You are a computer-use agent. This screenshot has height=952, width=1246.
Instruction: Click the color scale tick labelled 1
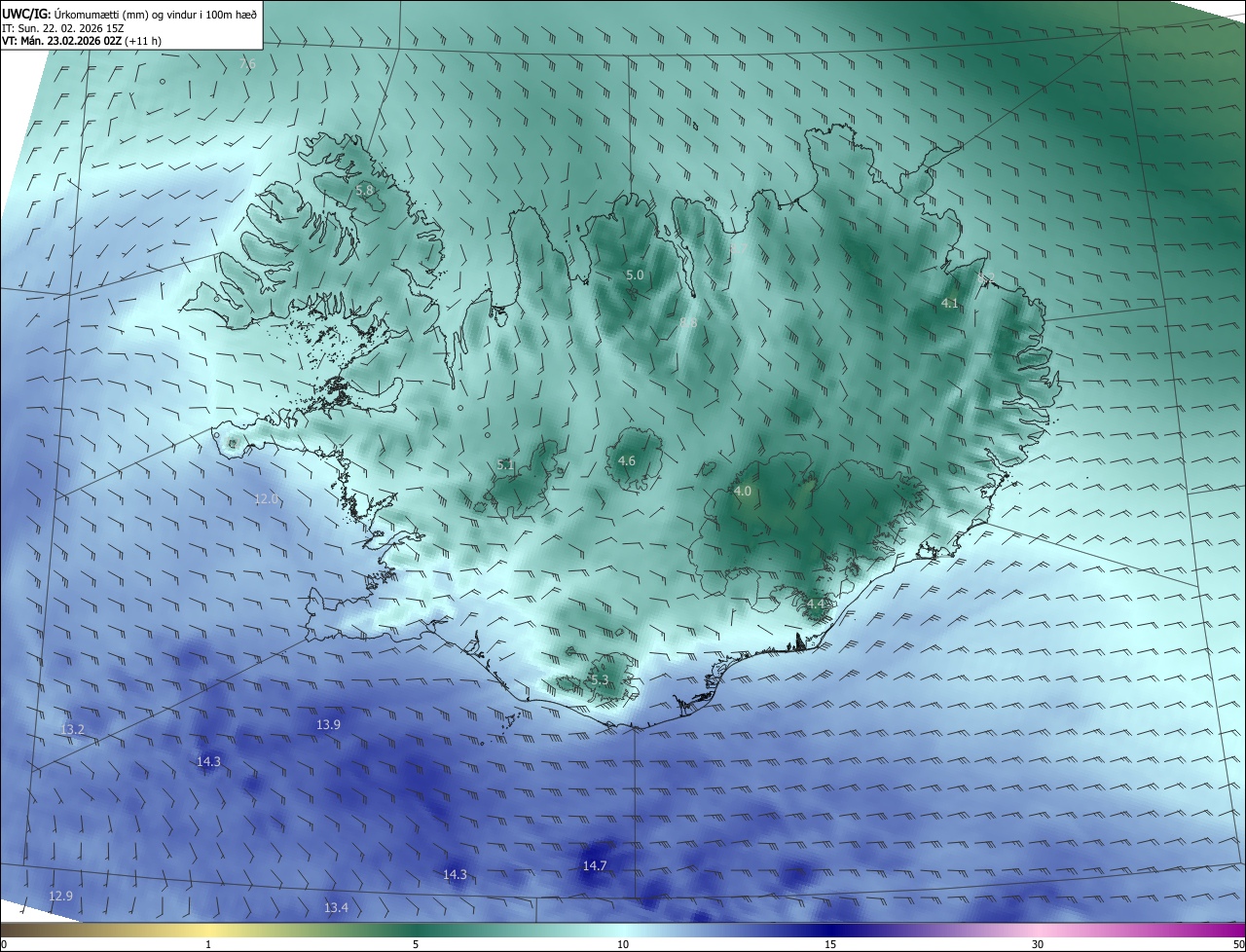(x=208, y=944)
